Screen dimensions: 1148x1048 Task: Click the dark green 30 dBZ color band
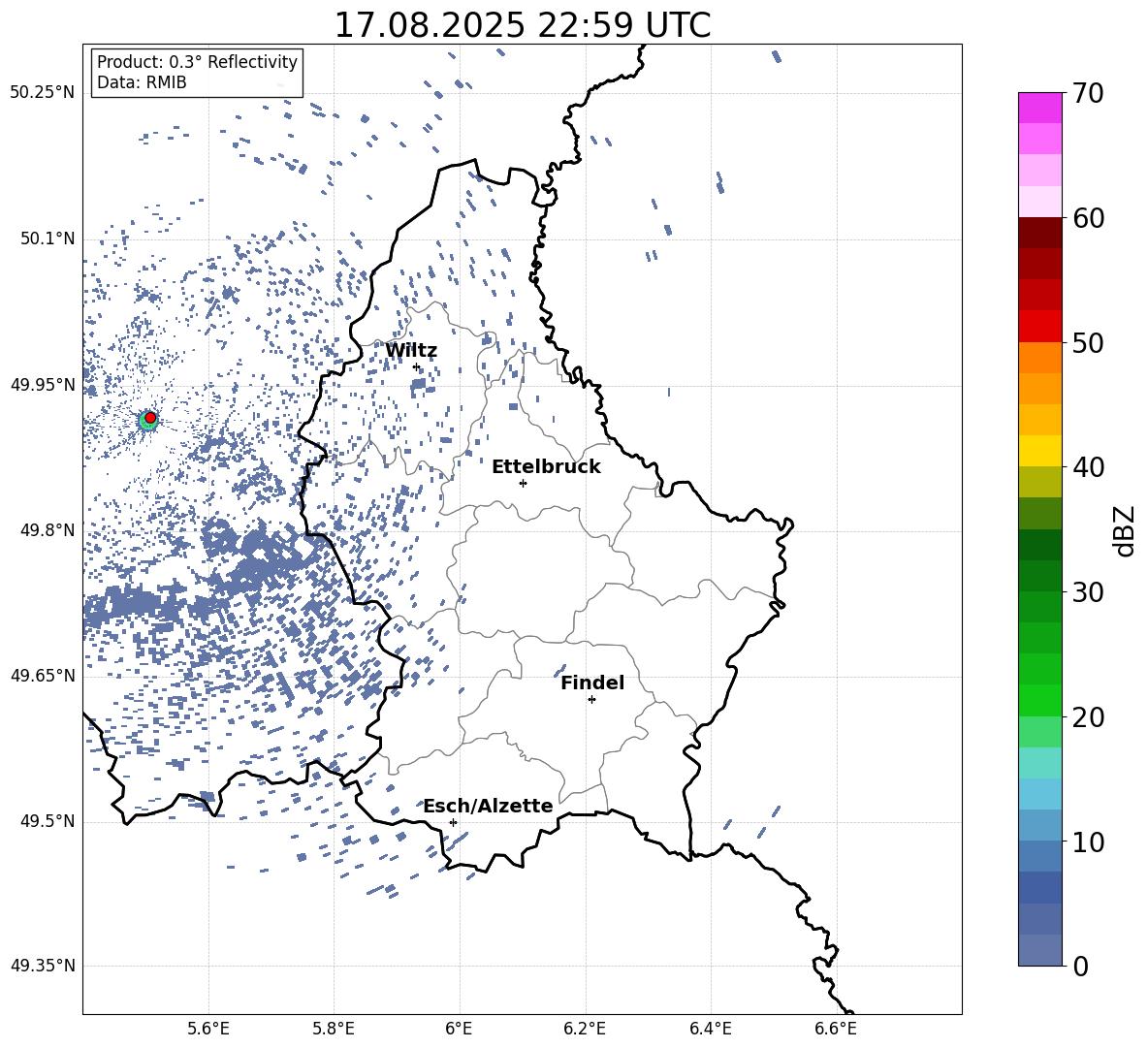[x=1039, y=576]
